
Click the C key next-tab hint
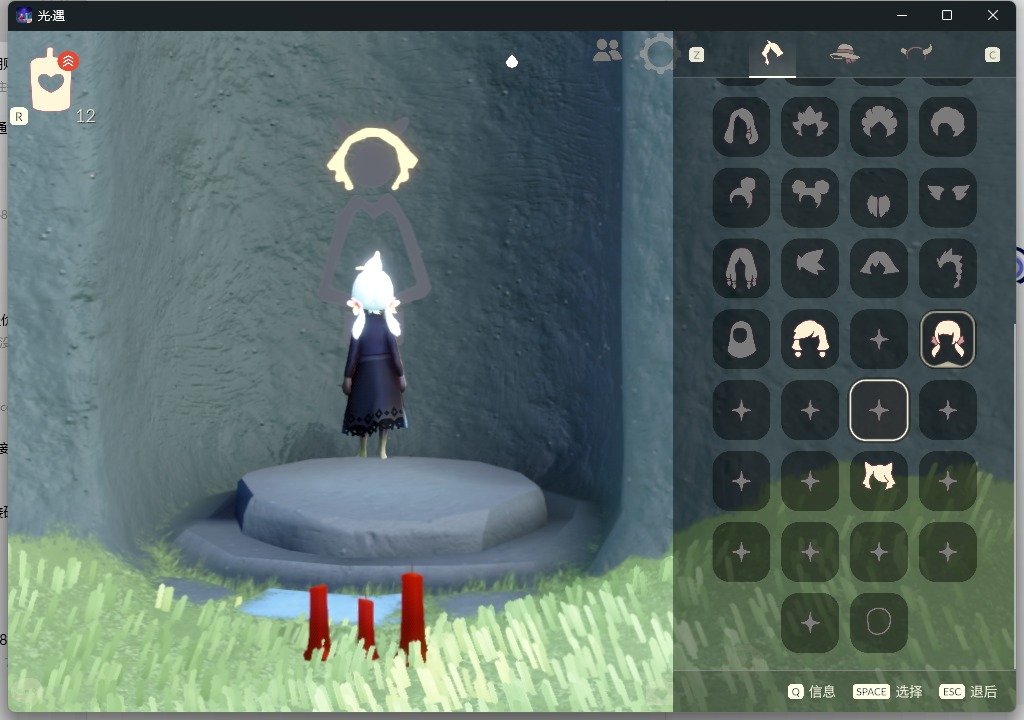click(x=992, y=55)
